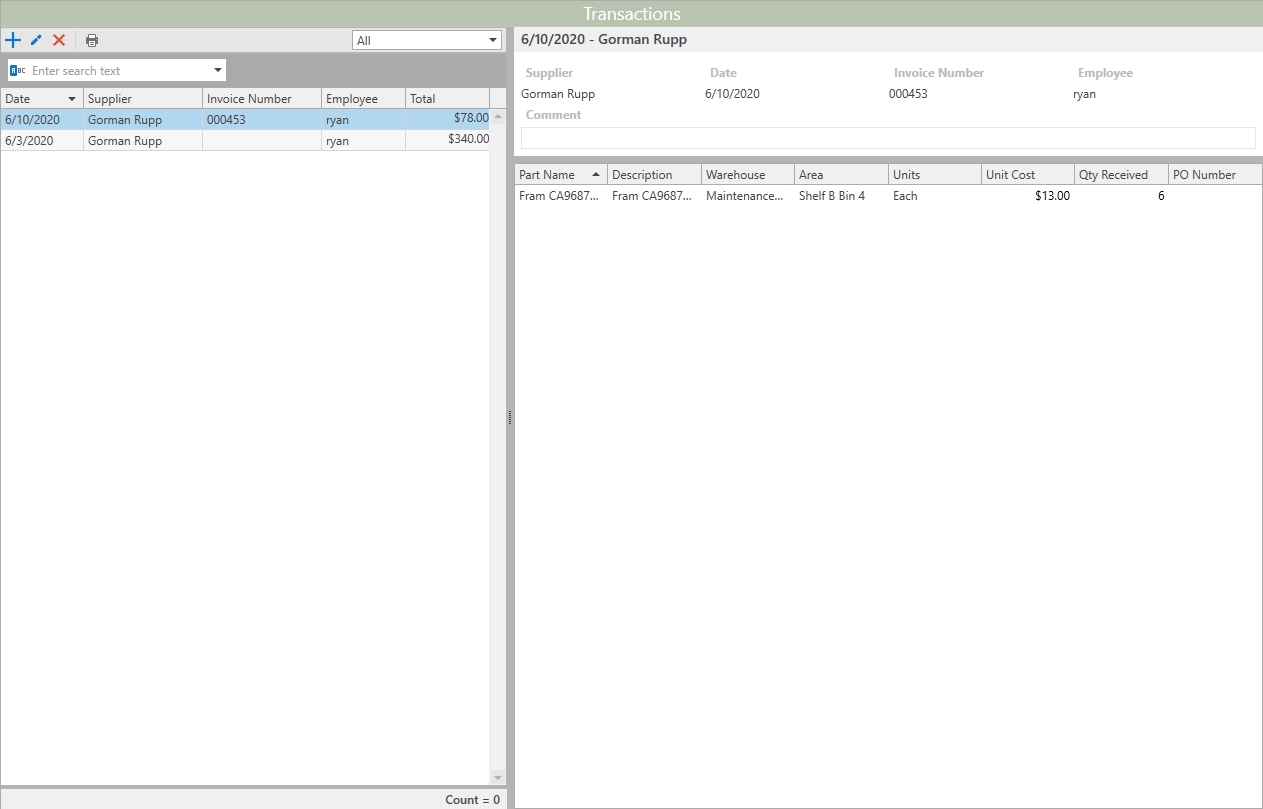The image size is (1263, 809).
Task: Sort parts by Part Name header
Action: coord(560,174)
